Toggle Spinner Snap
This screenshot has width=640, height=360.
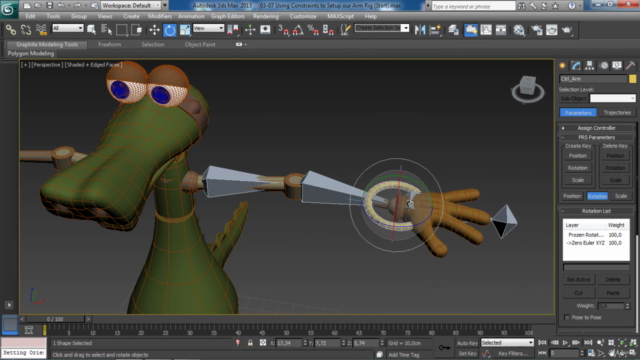329,30
